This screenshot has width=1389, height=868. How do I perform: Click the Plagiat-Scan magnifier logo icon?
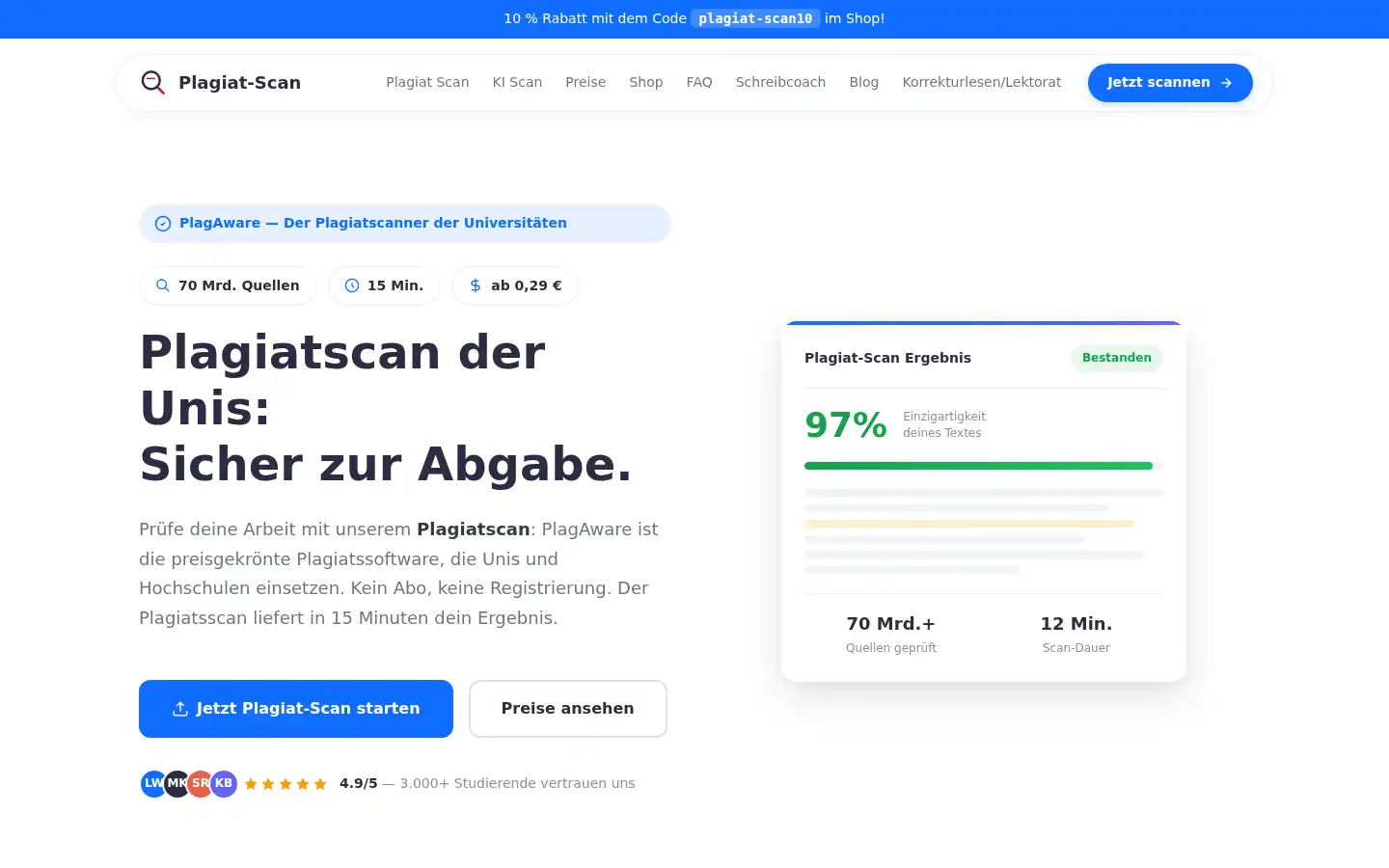(x=152, y=82)
